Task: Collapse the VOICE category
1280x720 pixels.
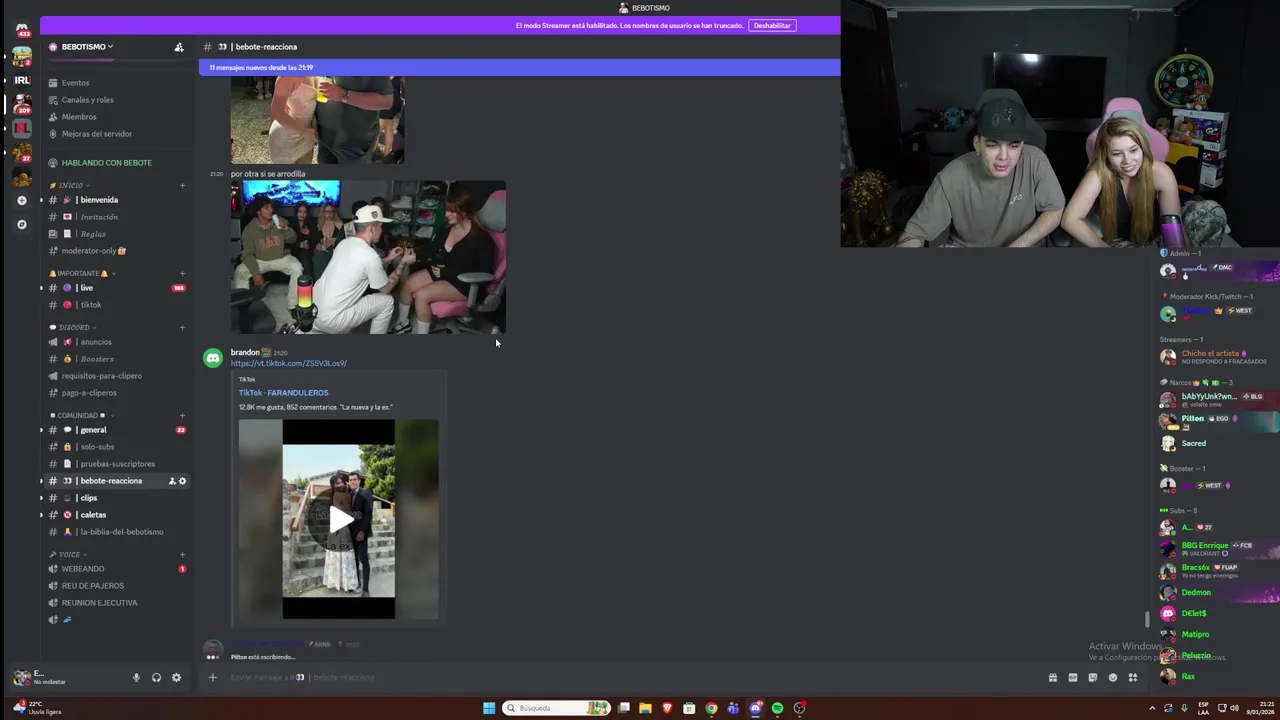Action: pyautogui.click(x=68, y=554)
